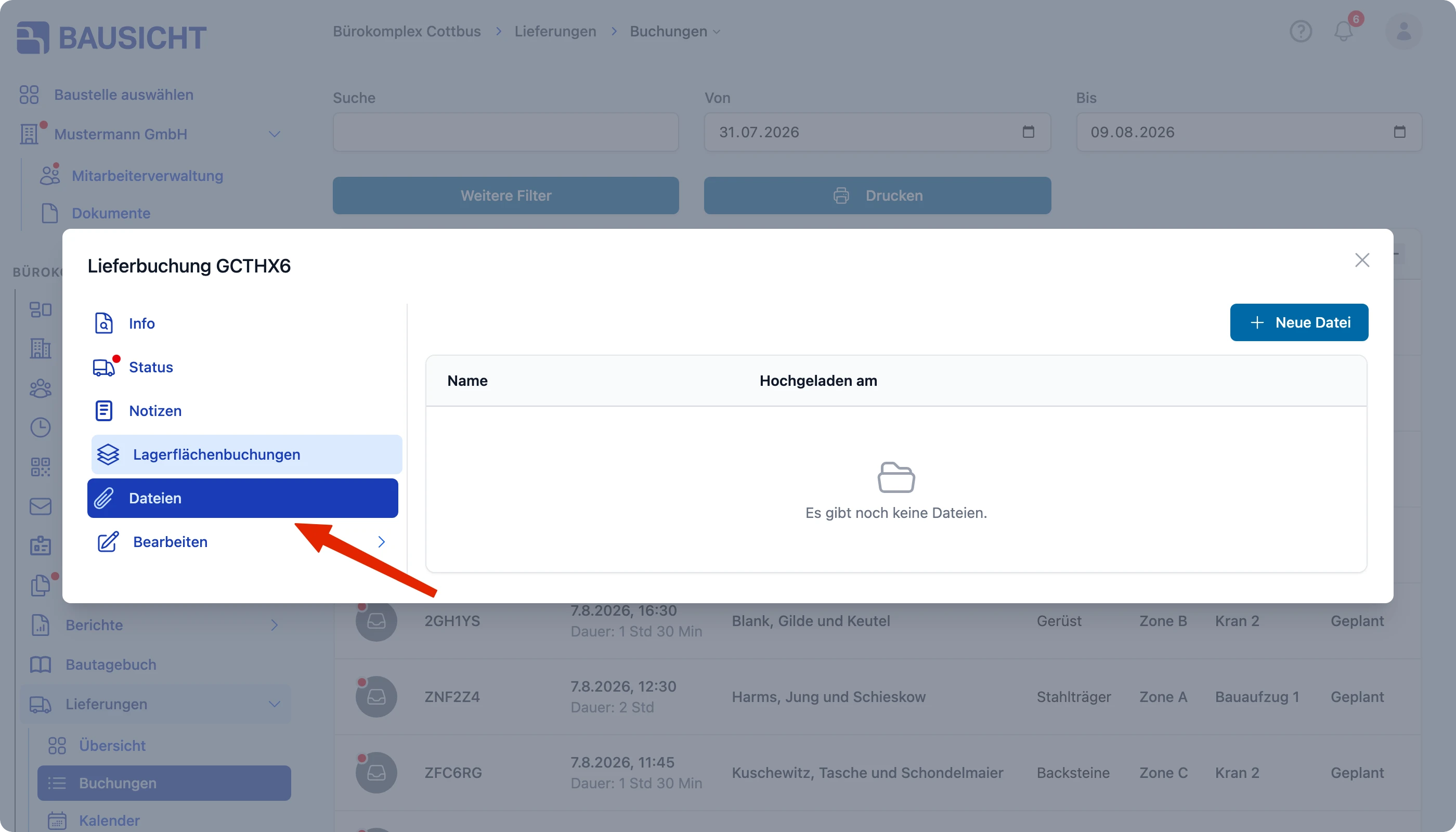Click the sidebar ID badge icon
The width and height of the screenshot is (1456, 832).
(x=40, y=545)
